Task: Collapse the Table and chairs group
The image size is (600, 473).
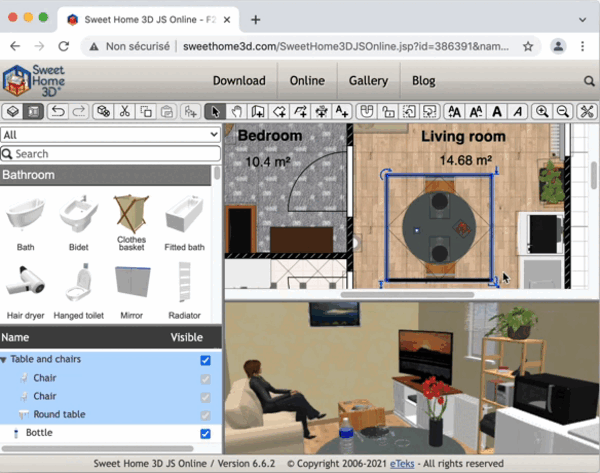Action: 4,360
